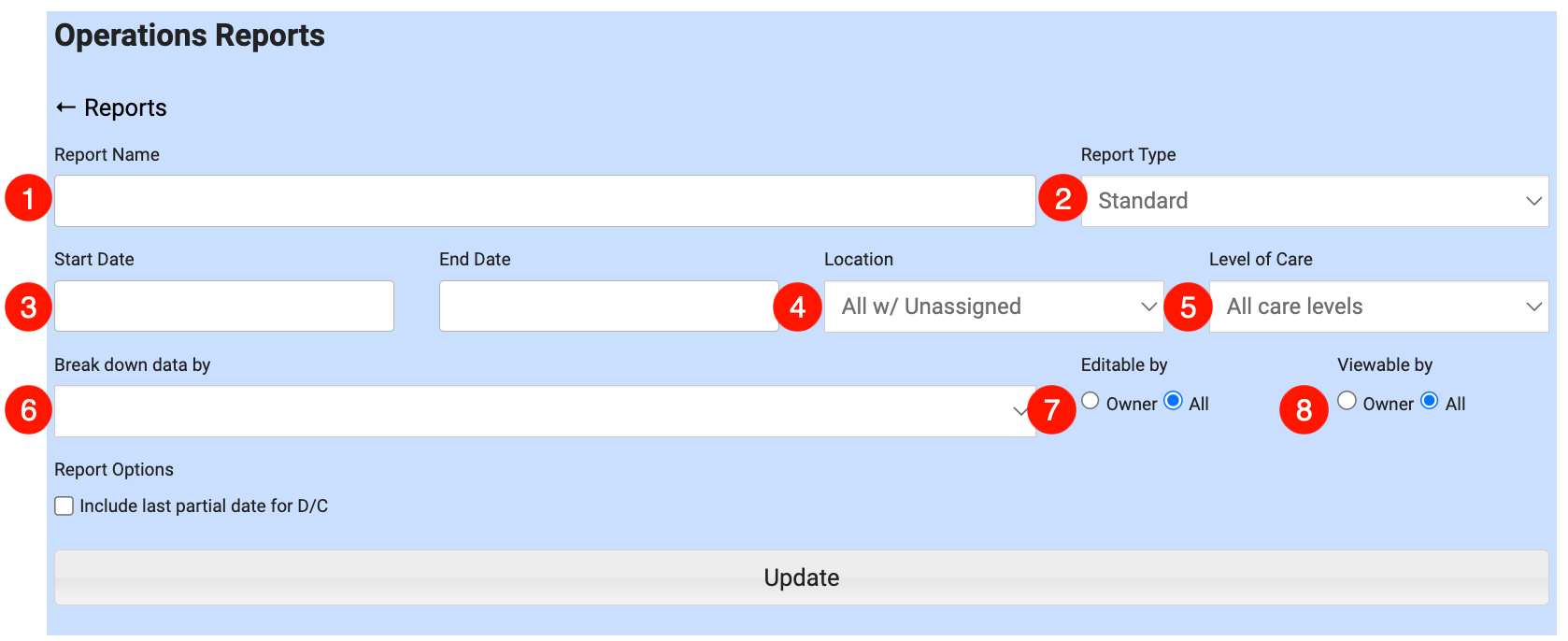The width and height of the screenshot is (1568, 641).
Task: Enable Include last partial date for D/C
Action: click(x=64, y=506)
